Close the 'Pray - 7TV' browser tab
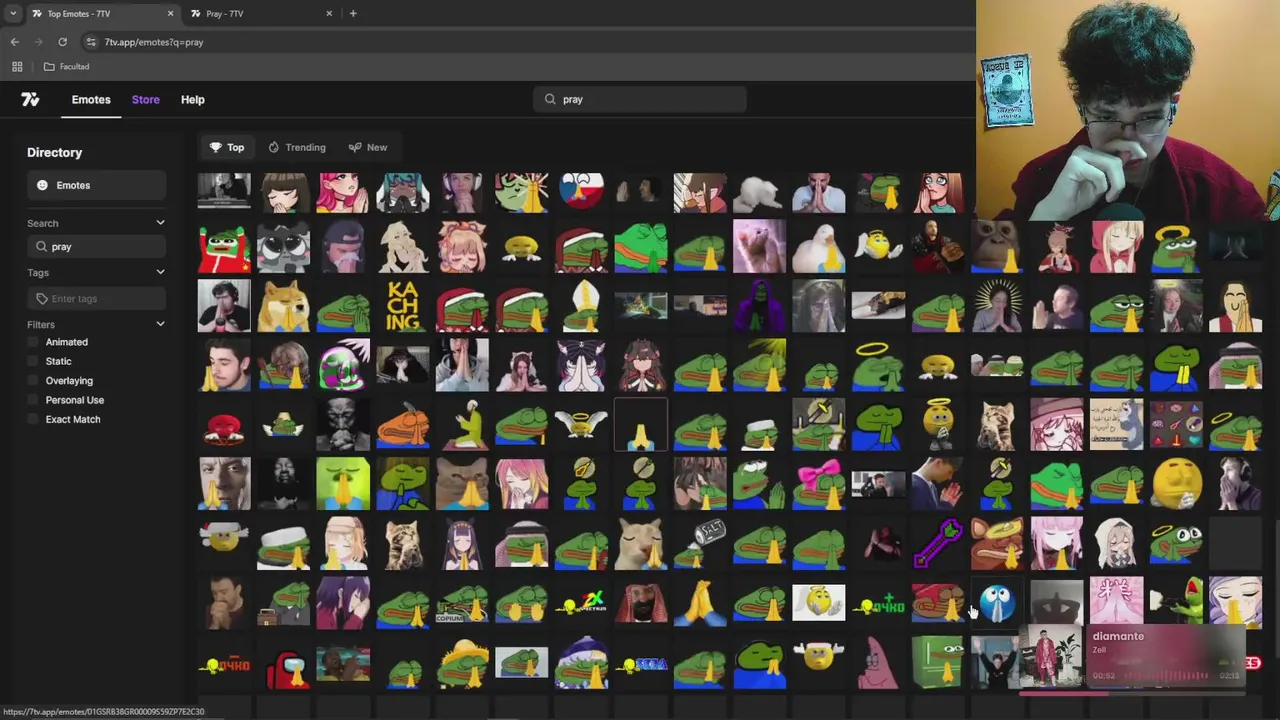The width and height of the screenshot is (1280, 720). [x=329, y=14]
